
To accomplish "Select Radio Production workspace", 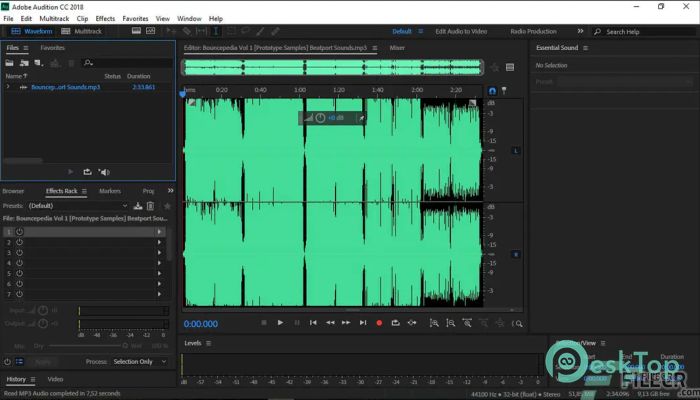I will pos(533,31).
